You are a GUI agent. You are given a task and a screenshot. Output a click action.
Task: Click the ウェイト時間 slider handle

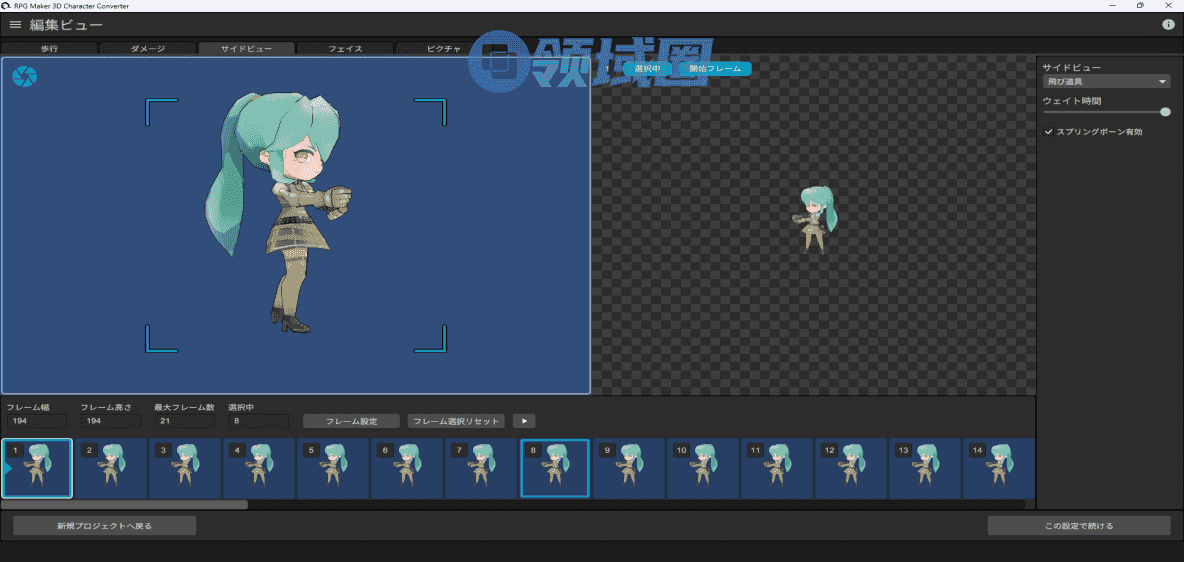[1165, 112]
